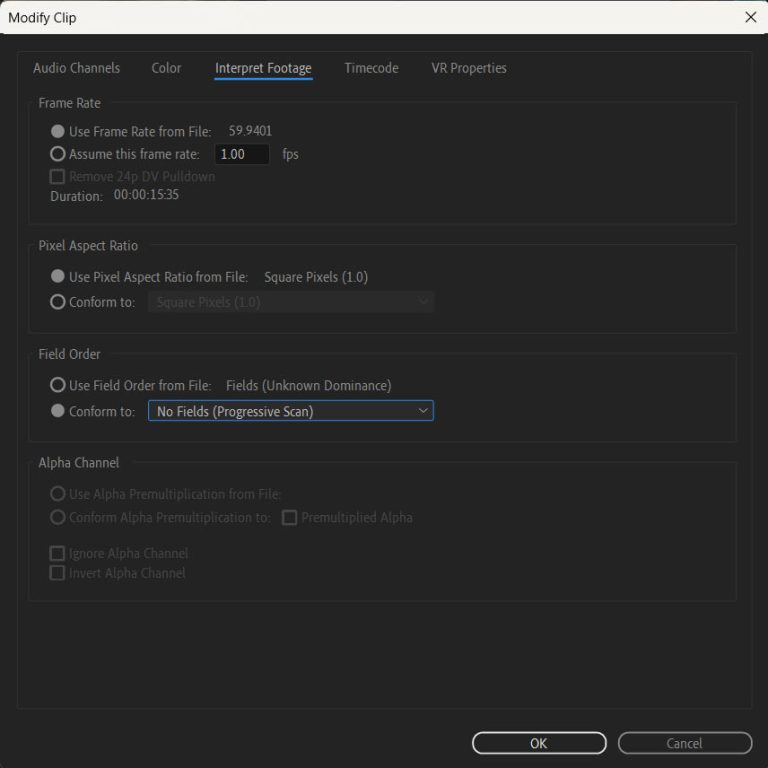768x768 pixels.
Task: Click the frame rate fps input field
Action: click(x=242, y=154)
